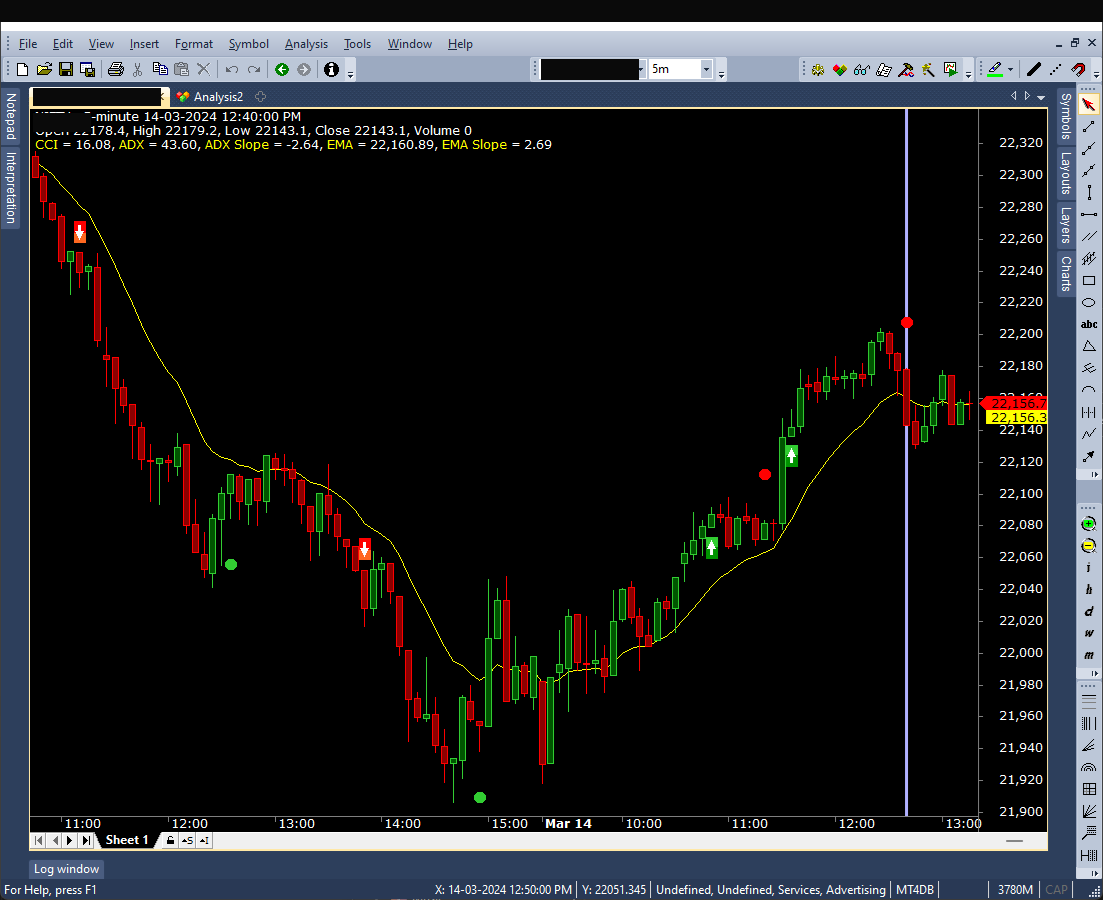
Task: Select the arc drawing tool
Action: [x=1088, y=390]
